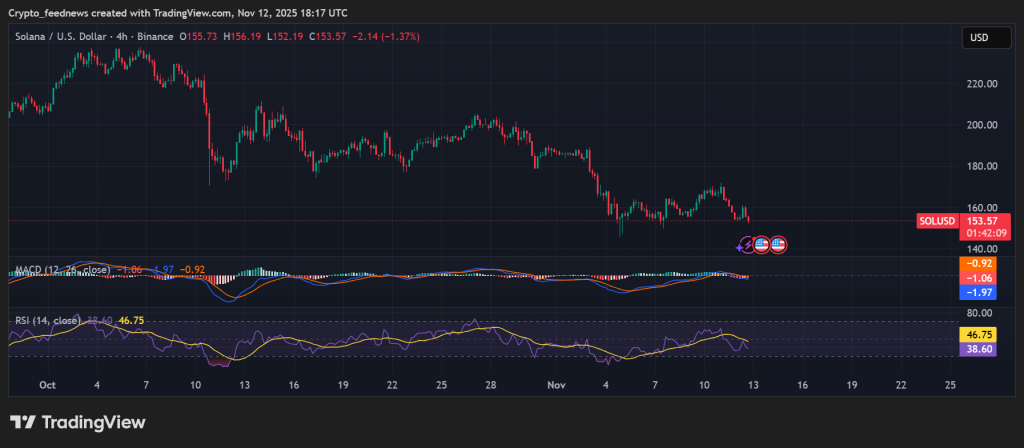This screenshot has height=448, width=1024.
Task: Click the blue -1.97 MACD value tag
Action: [x=978, y=292]
